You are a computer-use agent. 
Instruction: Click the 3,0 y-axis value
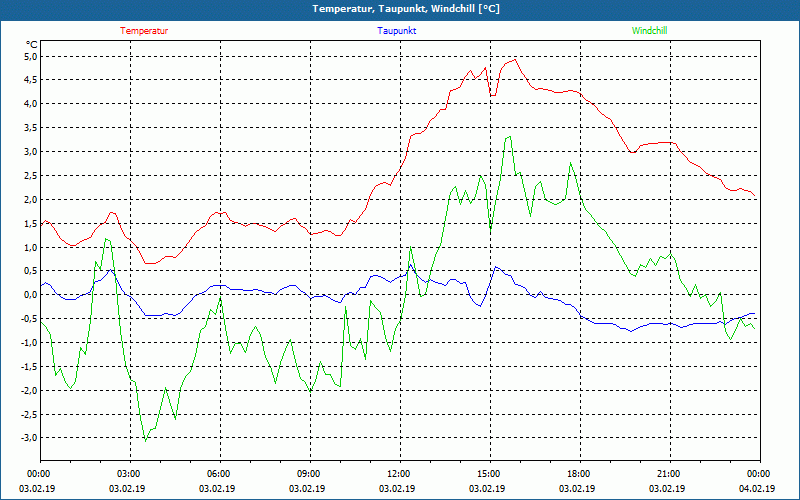(31, 152)
